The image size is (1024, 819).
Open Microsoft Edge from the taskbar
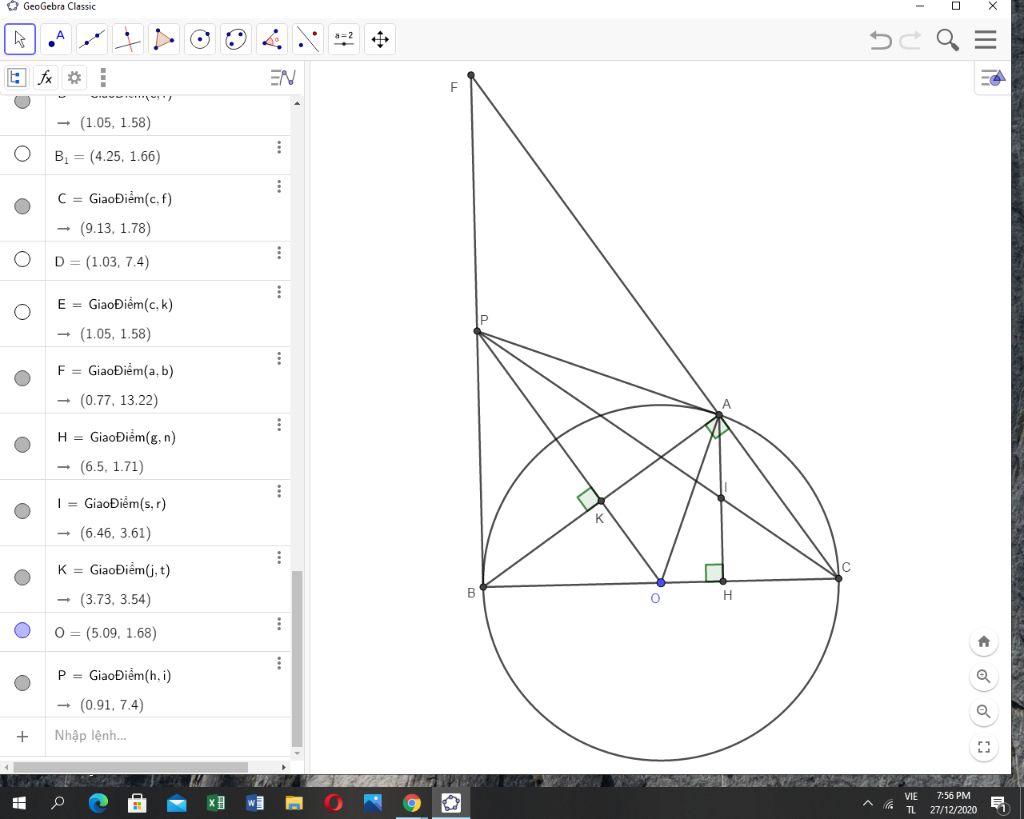[x=98, y=803]
